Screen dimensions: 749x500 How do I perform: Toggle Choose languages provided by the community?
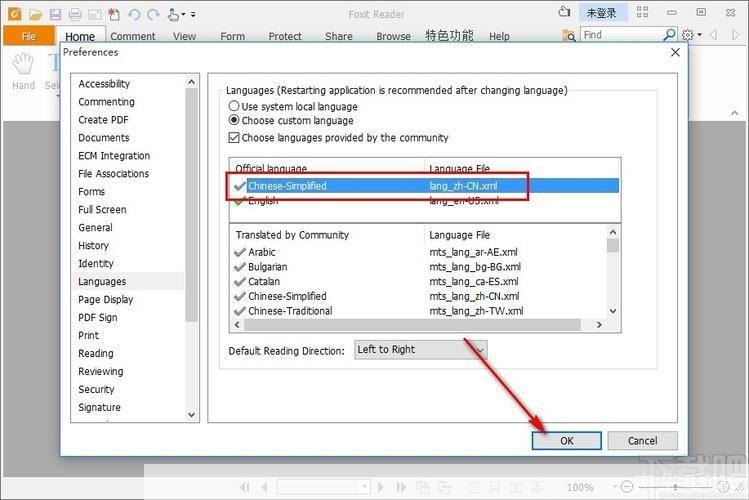coord(234,138)
